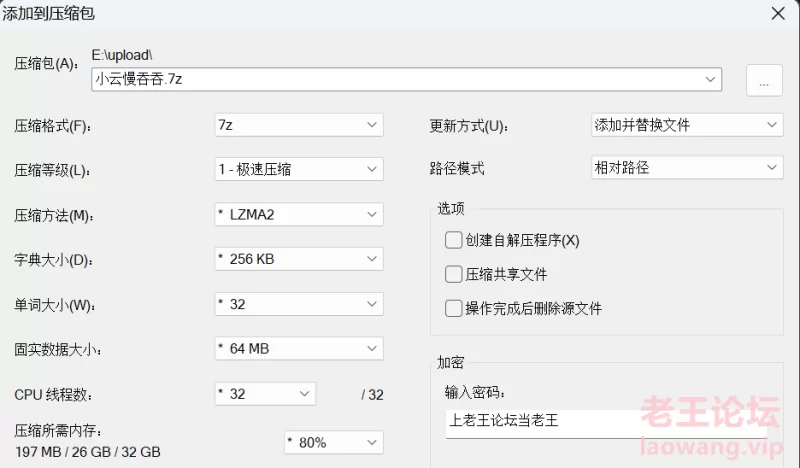800x468 pixels.
Task: Click the password input field
Action: 606,423
